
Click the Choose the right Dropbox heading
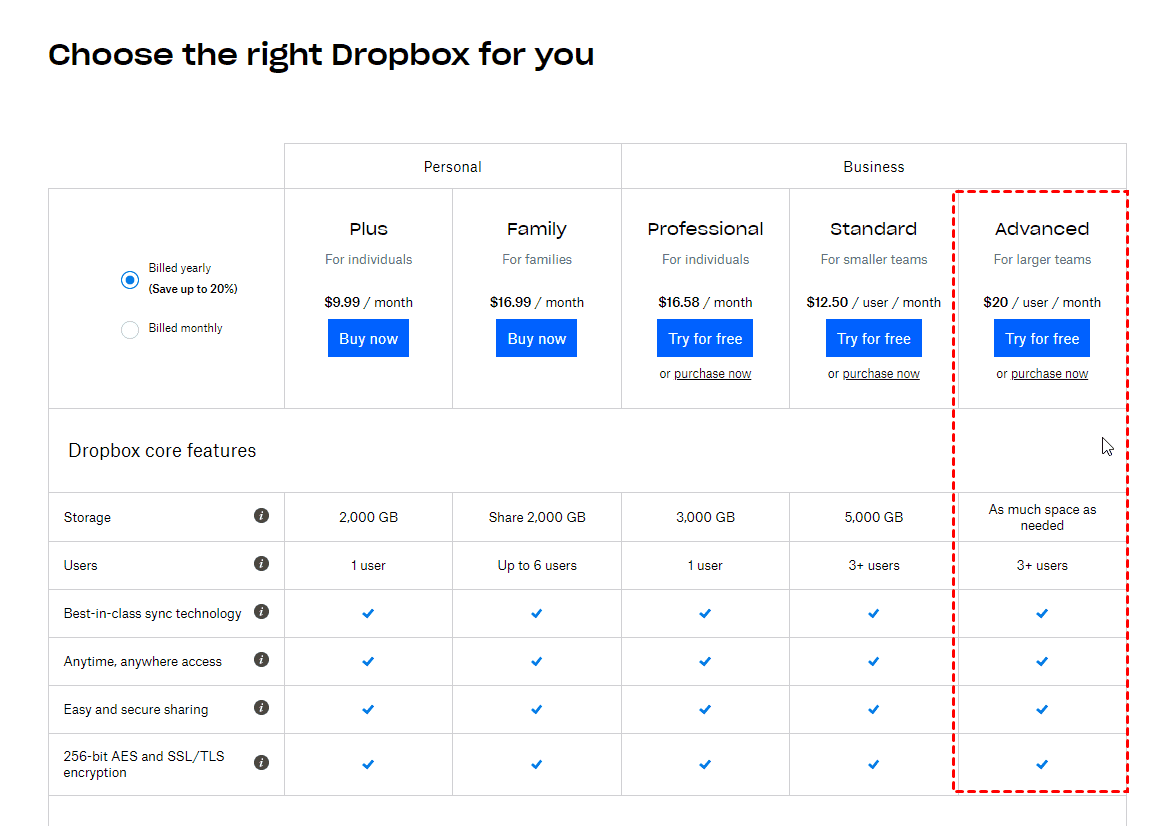(321, 55)
